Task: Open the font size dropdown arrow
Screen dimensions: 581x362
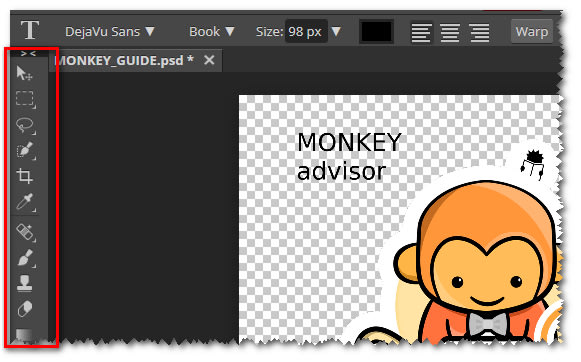Action: [336, 31]
